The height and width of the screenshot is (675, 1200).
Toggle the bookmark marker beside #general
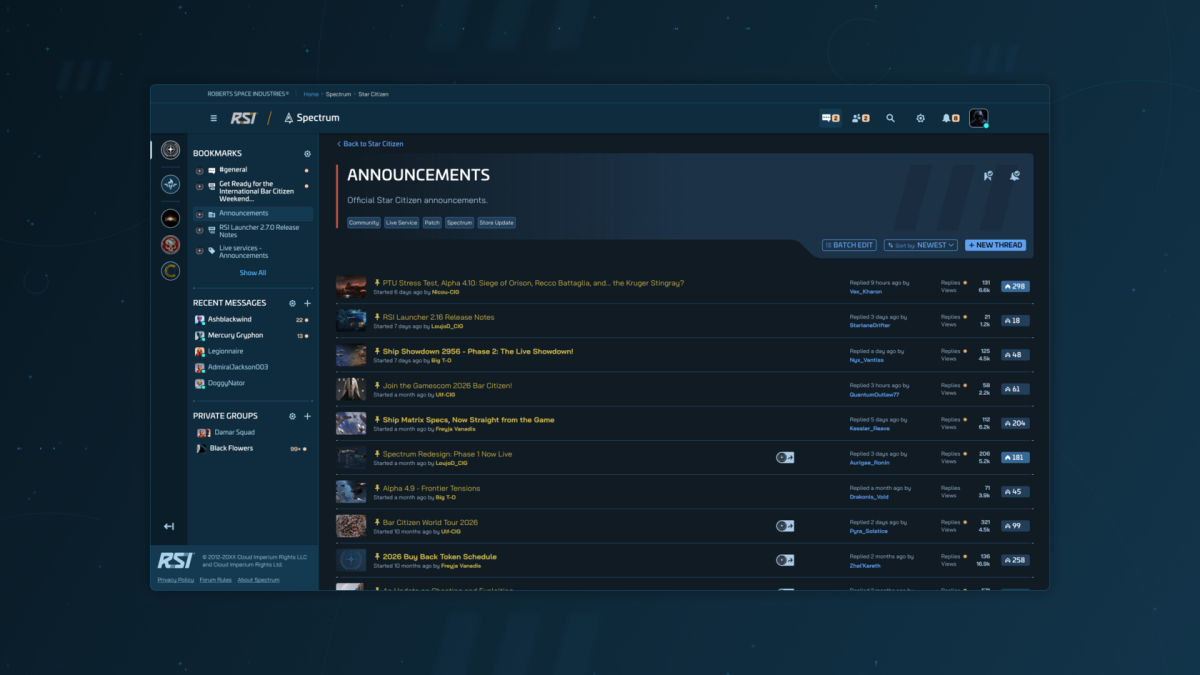(x=200, y=170)
